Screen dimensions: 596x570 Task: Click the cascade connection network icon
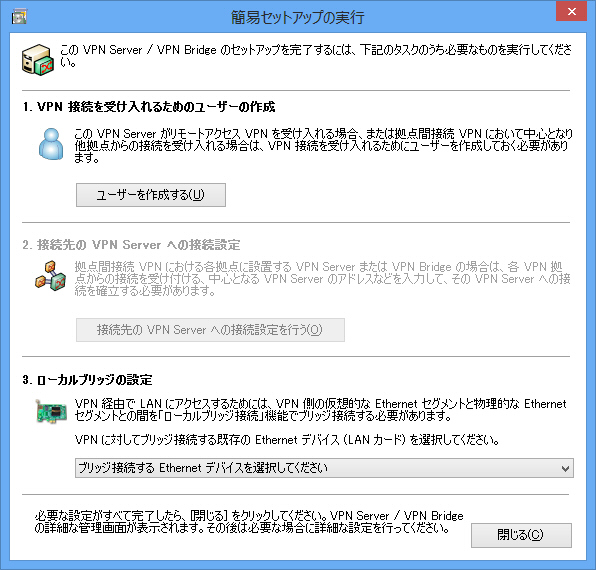point(51,276)
